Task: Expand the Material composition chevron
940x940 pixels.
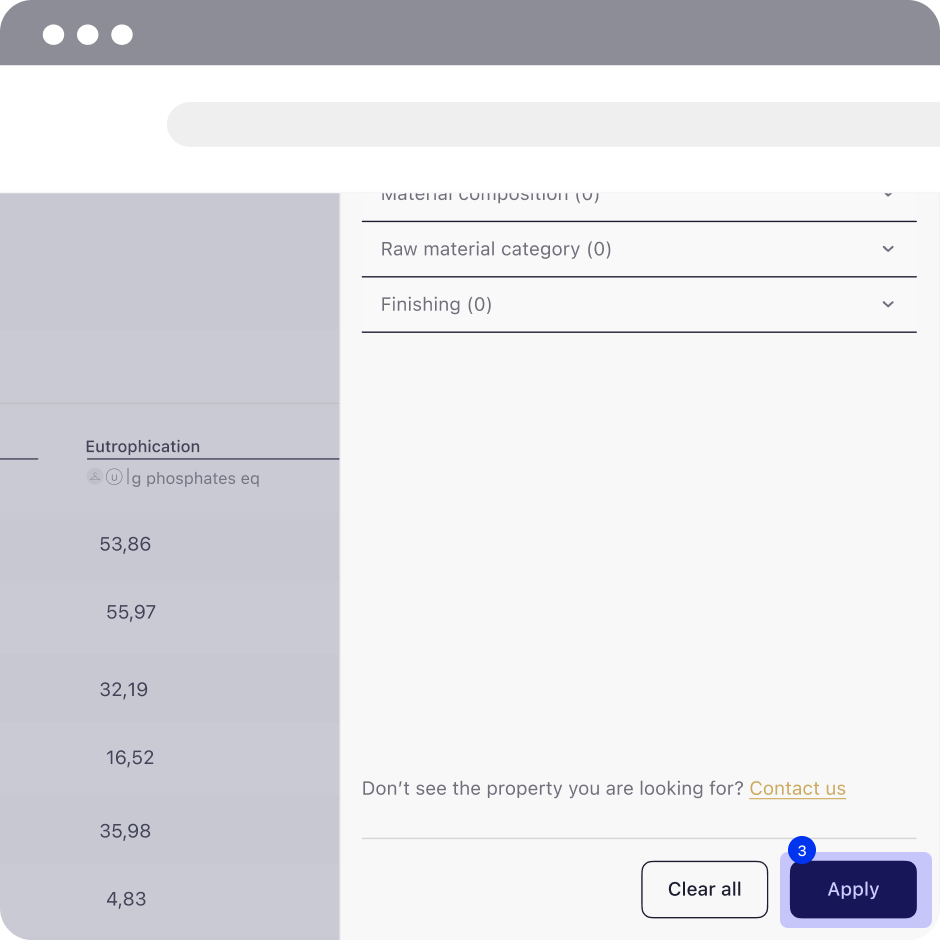Action: 888,195
